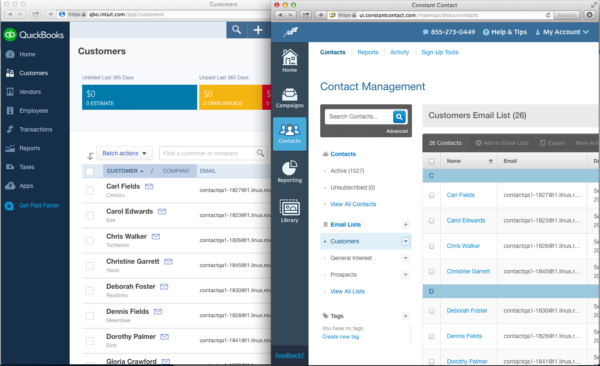This screenshot has width=600, height=366.
Task: Open the Prospects list dropdown arrow
Action: pos(406,274)
